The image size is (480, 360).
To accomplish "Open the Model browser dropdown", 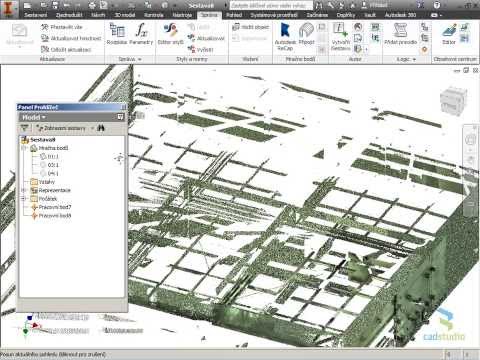I will (34, 117).
